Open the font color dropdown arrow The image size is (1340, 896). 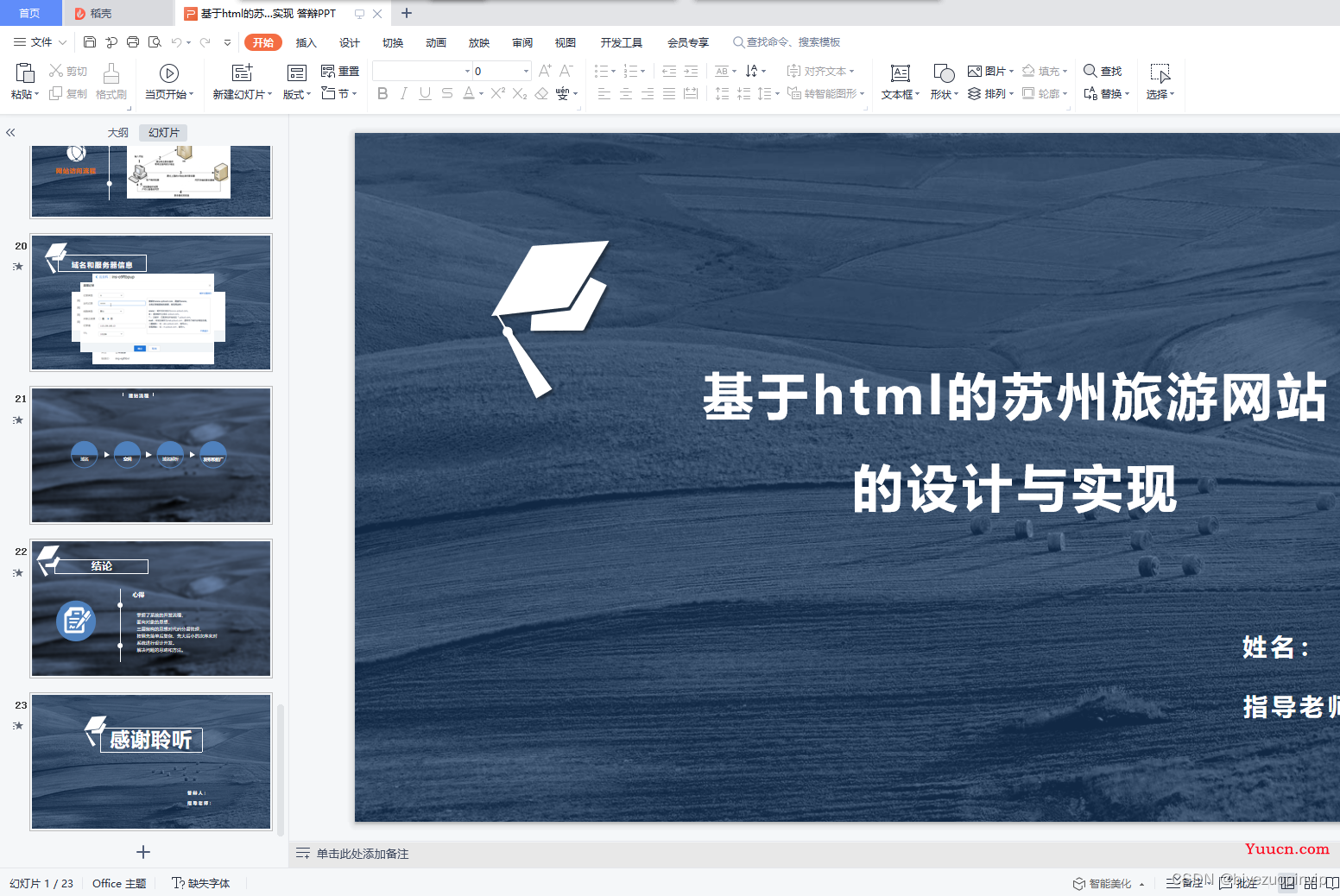(x=481, y=94)
